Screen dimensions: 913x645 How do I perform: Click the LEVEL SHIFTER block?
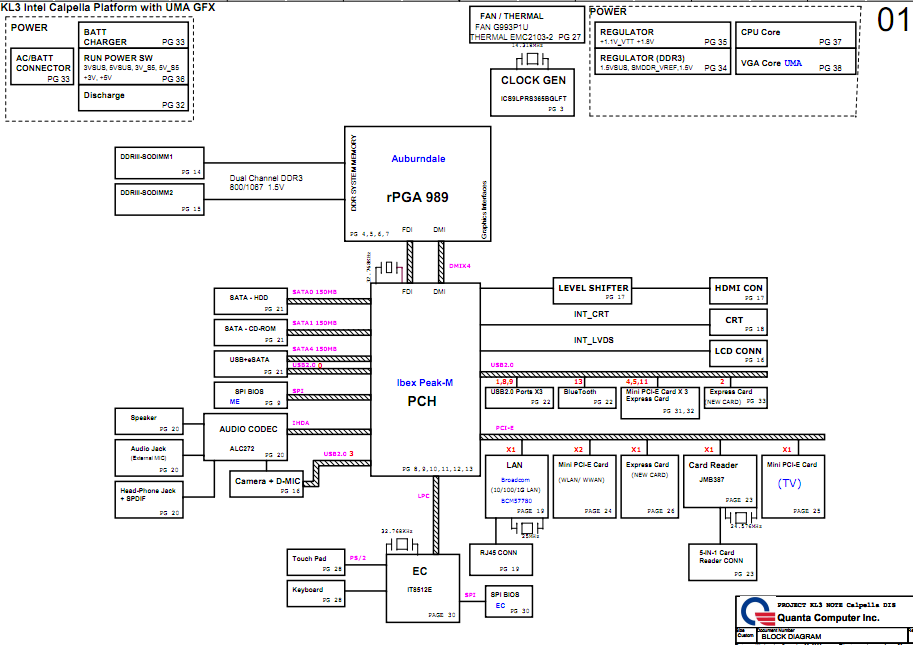[592, 291]
